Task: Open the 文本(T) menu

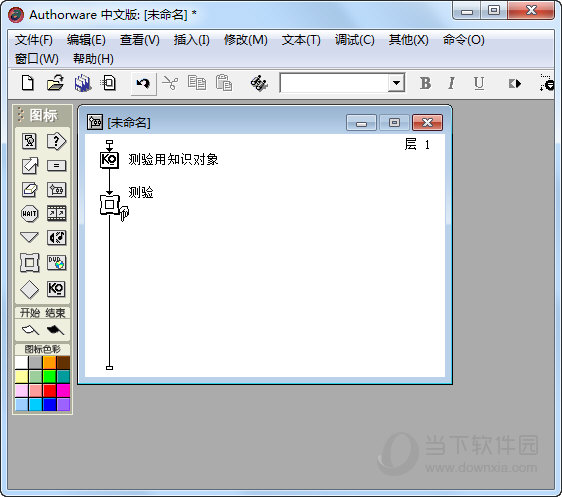Action: click(301, 40)
